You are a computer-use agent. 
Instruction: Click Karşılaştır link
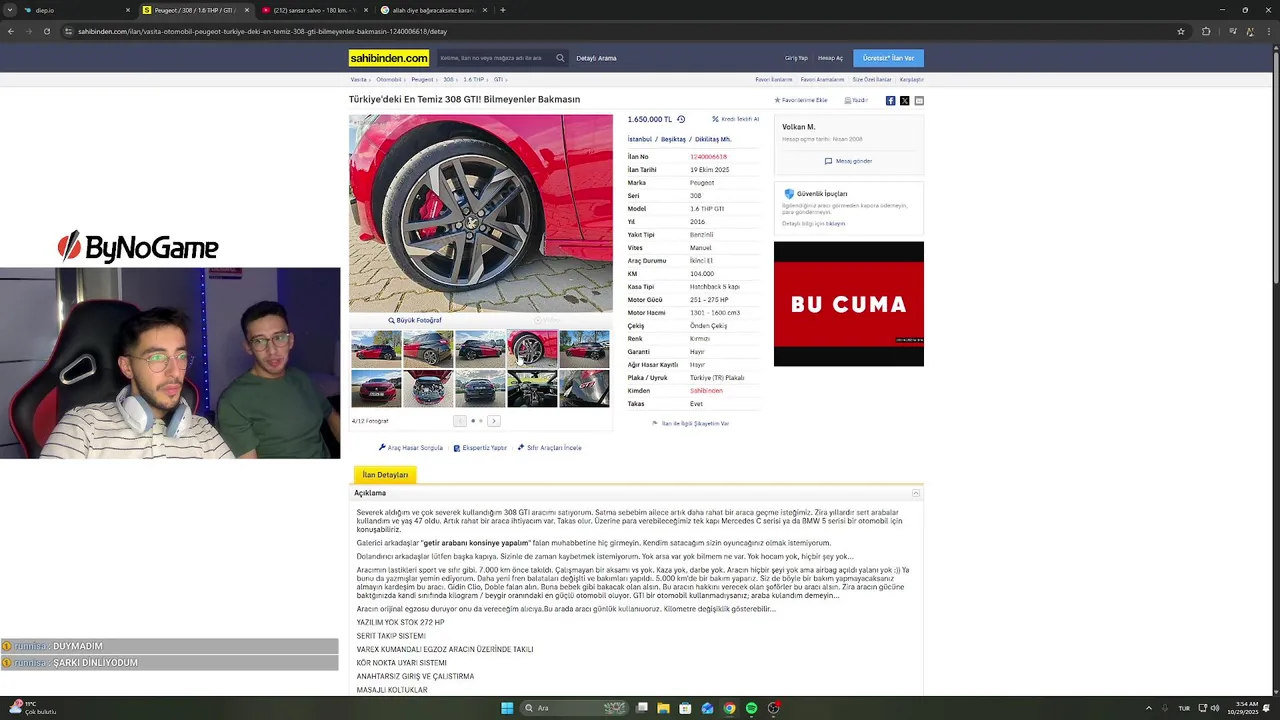coord(911,79)
